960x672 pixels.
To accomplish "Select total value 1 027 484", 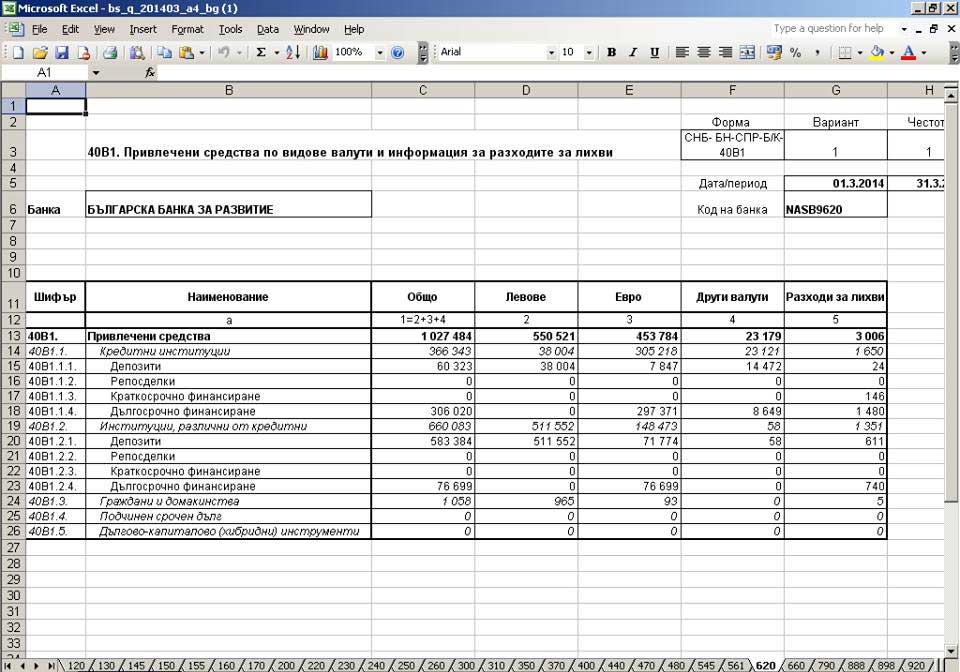I will [422, 336].
